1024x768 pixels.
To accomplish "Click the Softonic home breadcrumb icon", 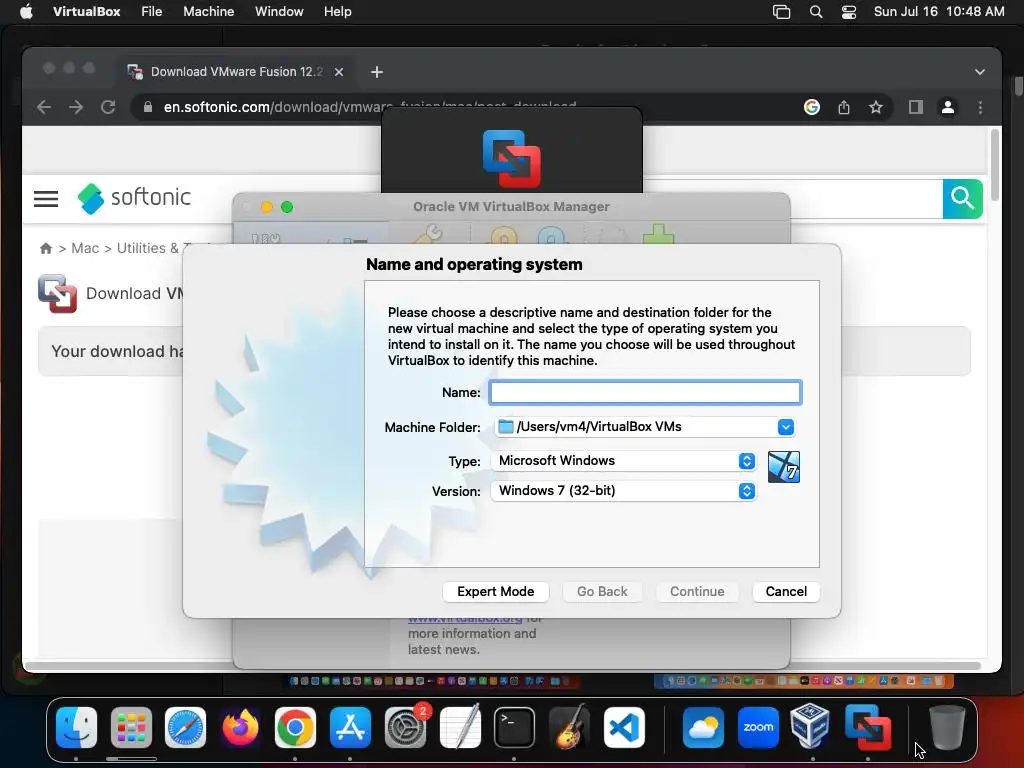I will pos(46,248).
